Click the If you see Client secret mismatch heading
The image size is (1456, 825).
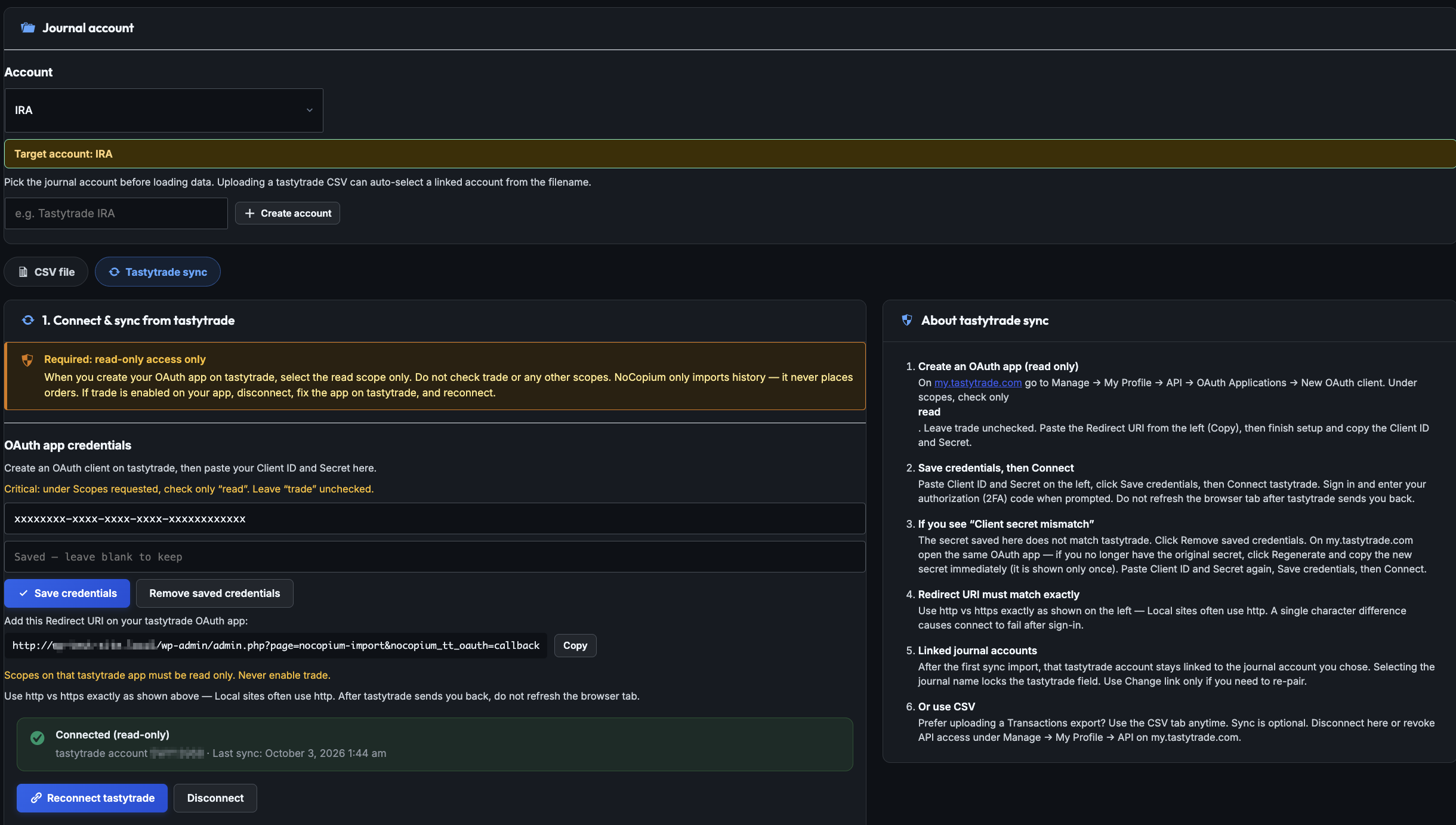[x=1005, y=524]
